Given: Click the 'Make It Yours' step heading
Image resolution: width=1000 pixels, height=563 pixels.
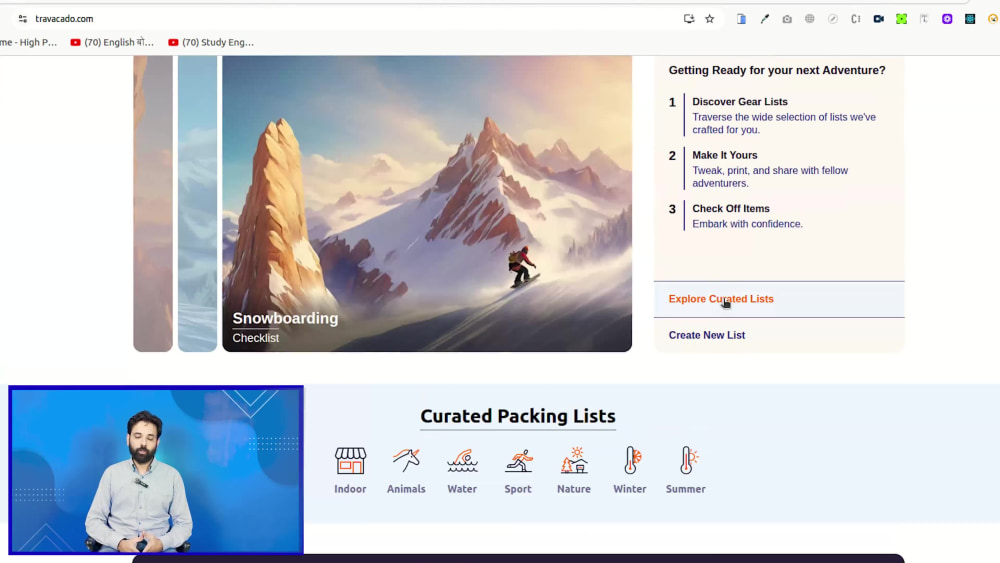Looking at the screenshot, I should 724,156.
